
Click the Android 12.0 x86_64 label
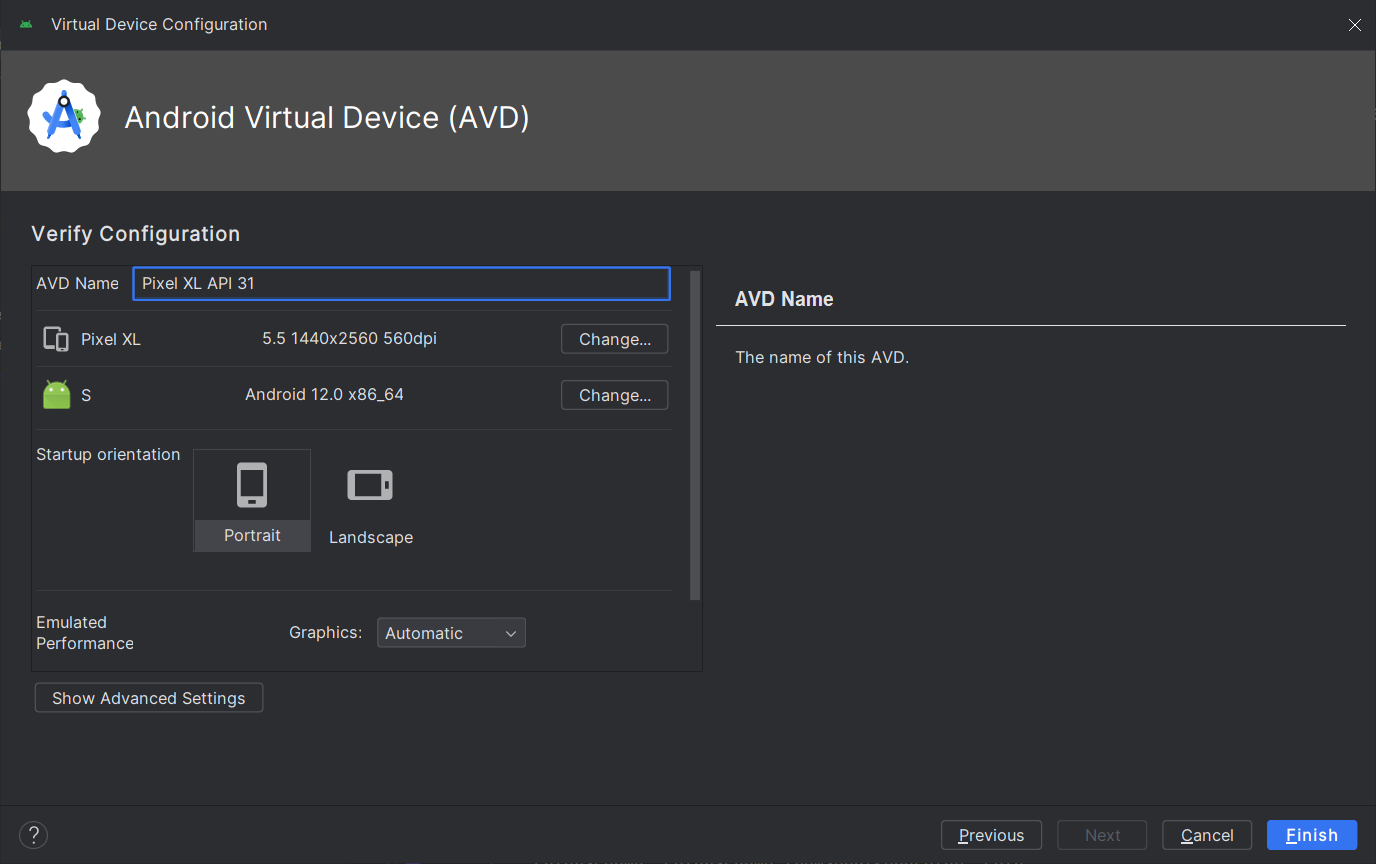tap(324, 395)
